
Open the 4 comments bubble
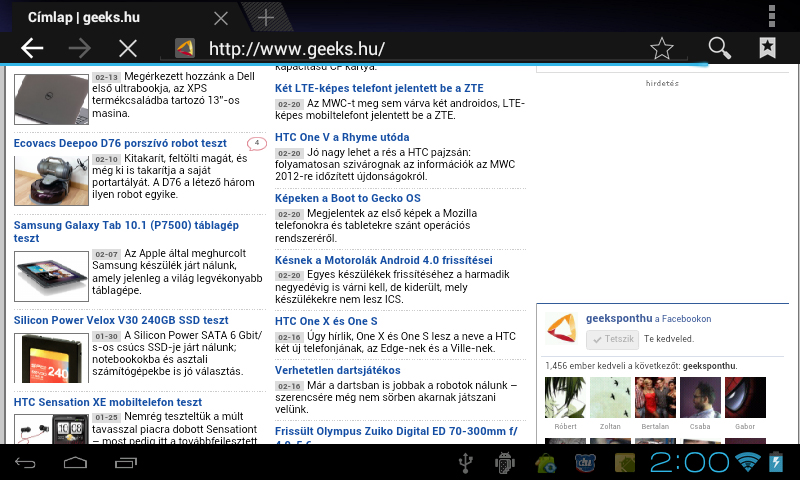pos(257,143)
